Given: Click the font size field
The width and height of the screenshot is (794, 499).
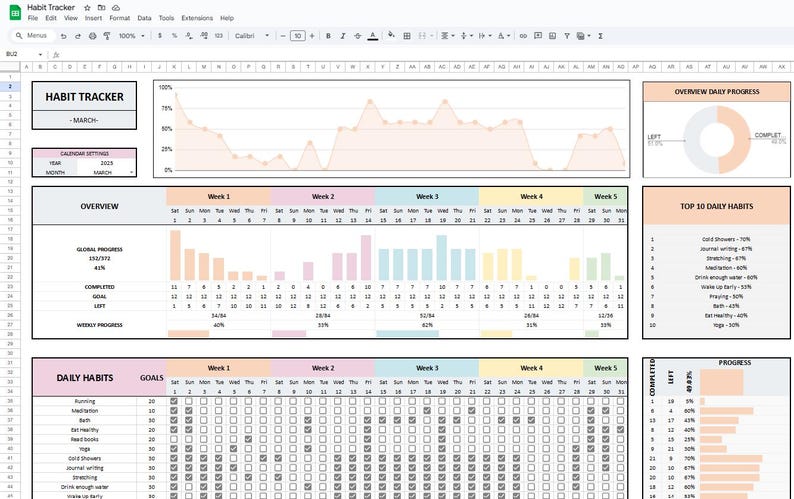Looking at the screenshot, I should tap(298, 36).
